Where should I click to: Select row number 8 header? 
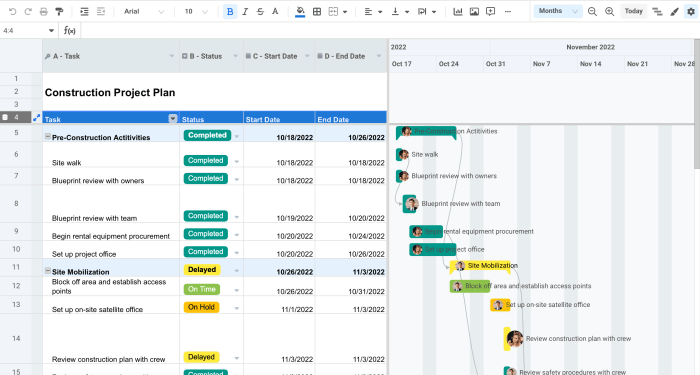click(16, 204)
